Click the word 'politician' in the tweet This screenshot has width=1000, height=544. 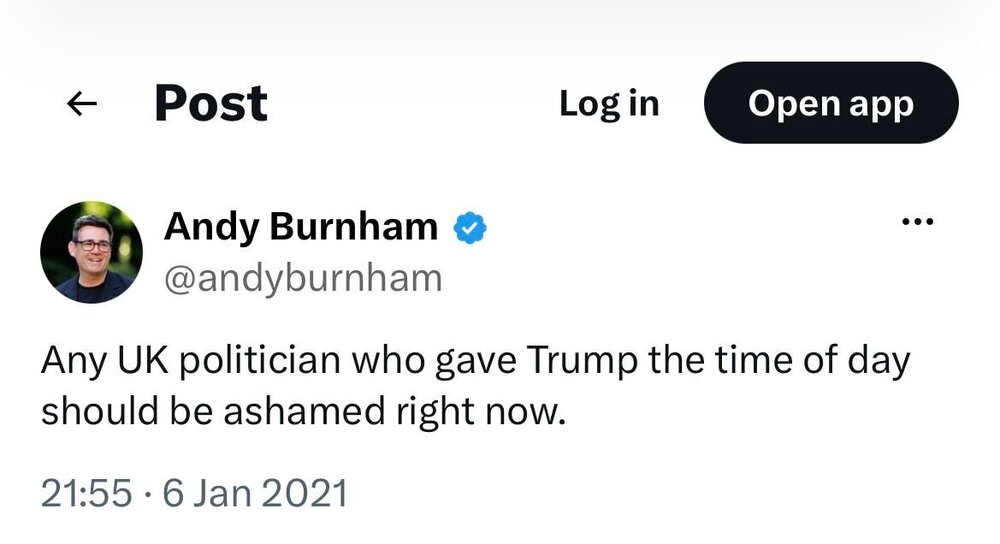(x=260, y=362)
